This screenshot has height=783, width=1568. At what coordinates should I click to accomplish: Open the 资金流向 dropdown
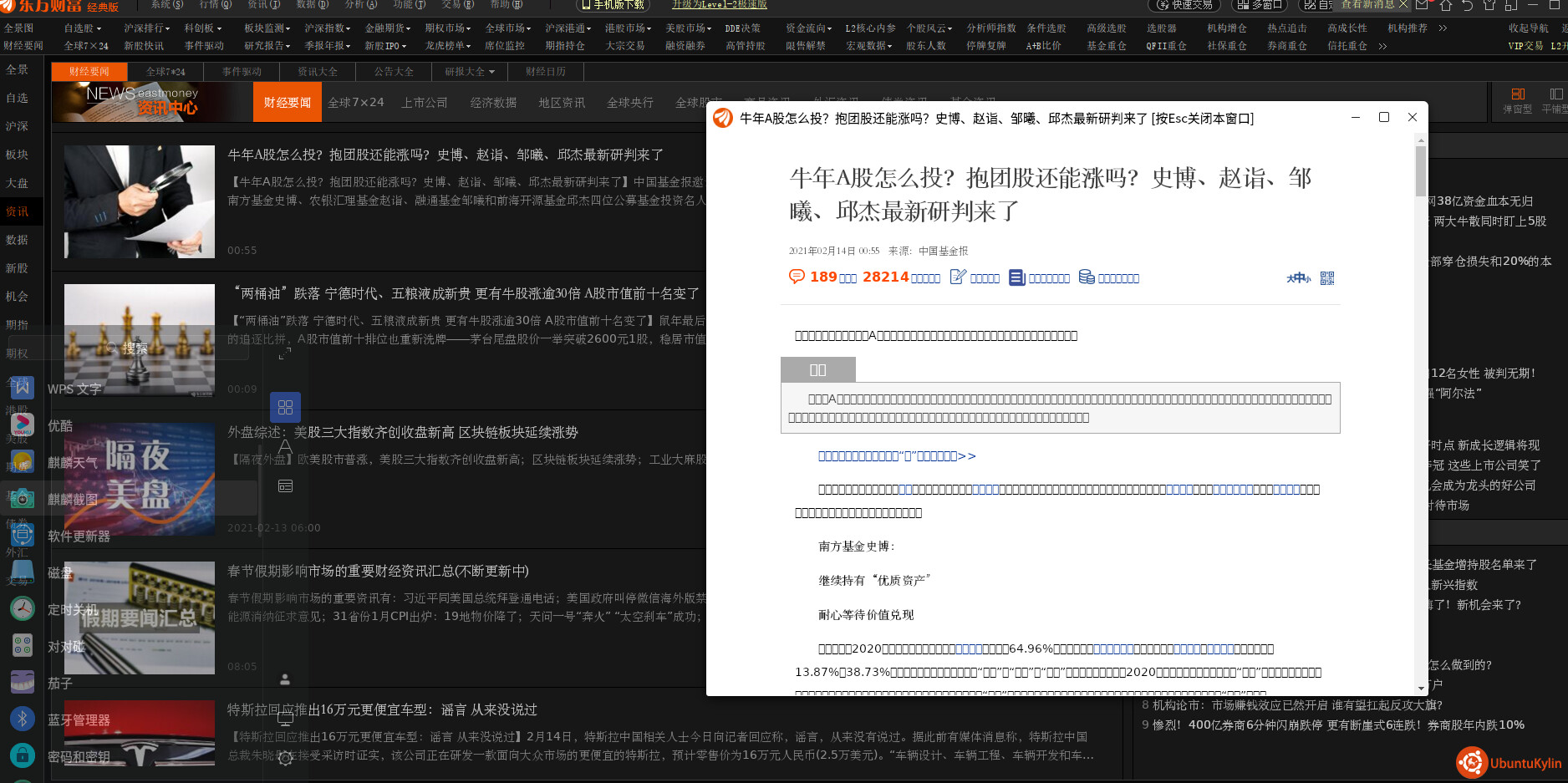(x=808, y=28)
